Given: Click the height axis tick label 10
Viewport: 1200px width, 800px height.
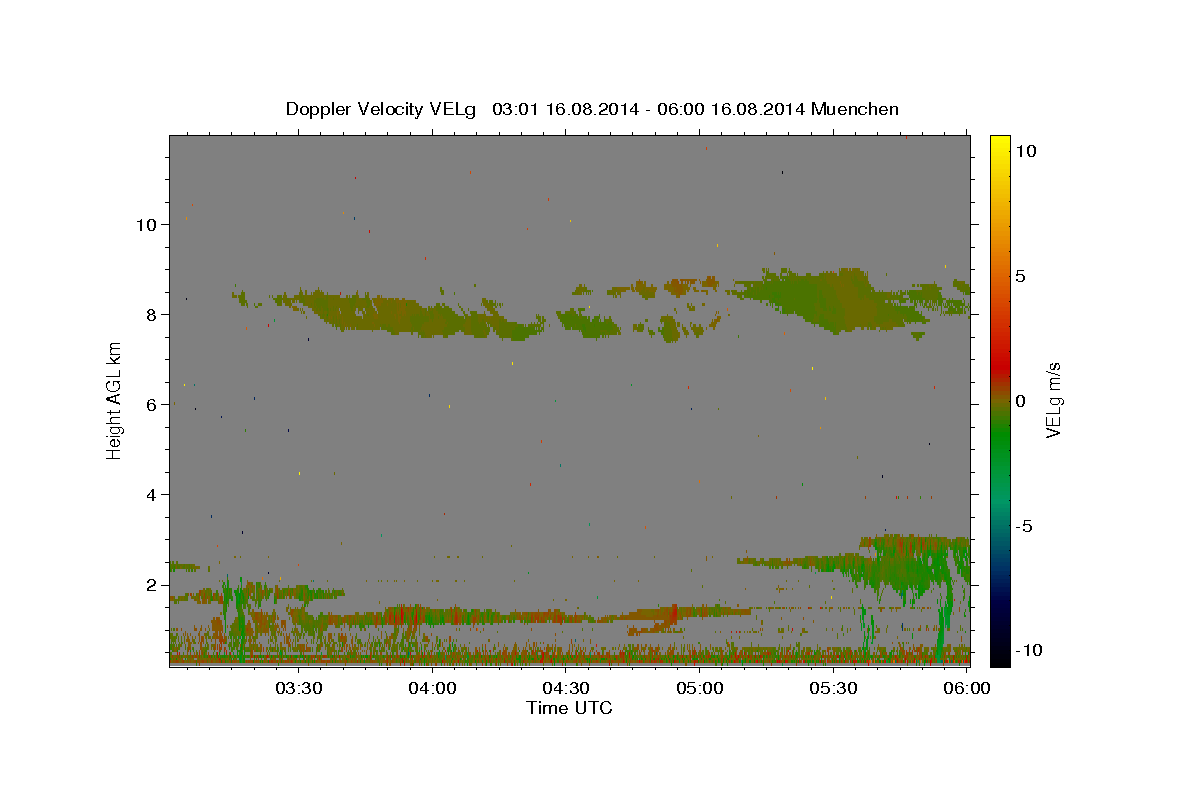Looking at the screenshot, I should [x=147, y=225].
